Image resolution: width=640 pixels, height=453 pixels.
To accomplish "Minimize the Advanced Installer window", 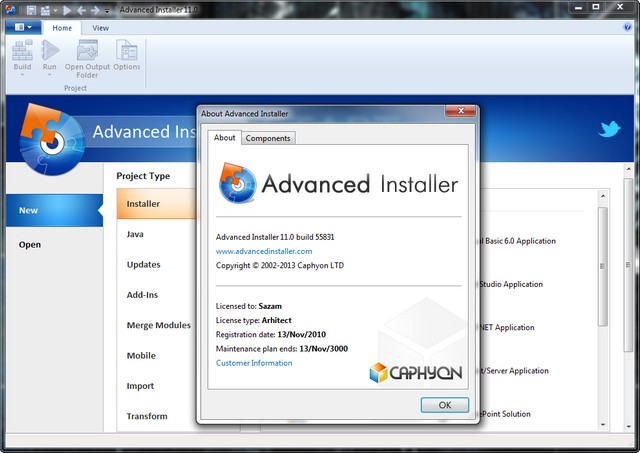I will [578, 7].
